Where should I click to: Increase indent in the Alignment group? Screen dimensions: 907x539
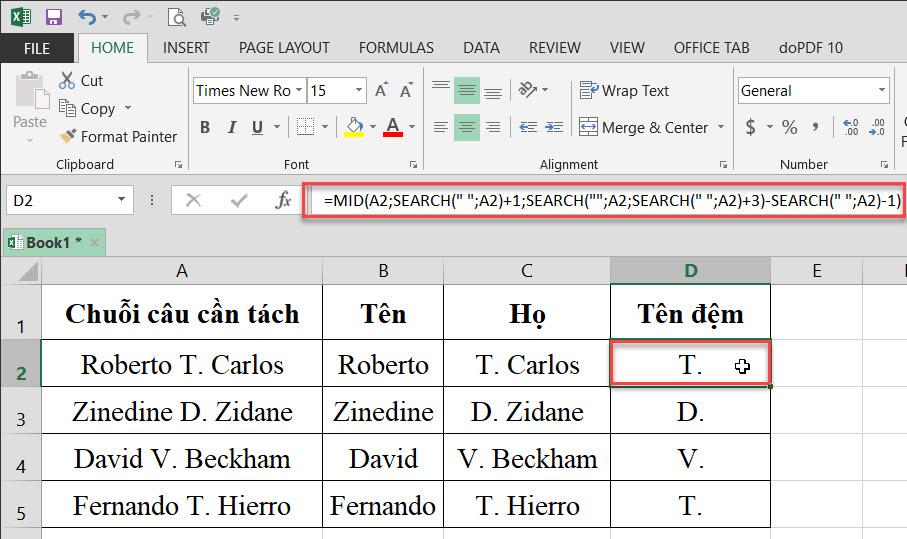tap(554, 127)
